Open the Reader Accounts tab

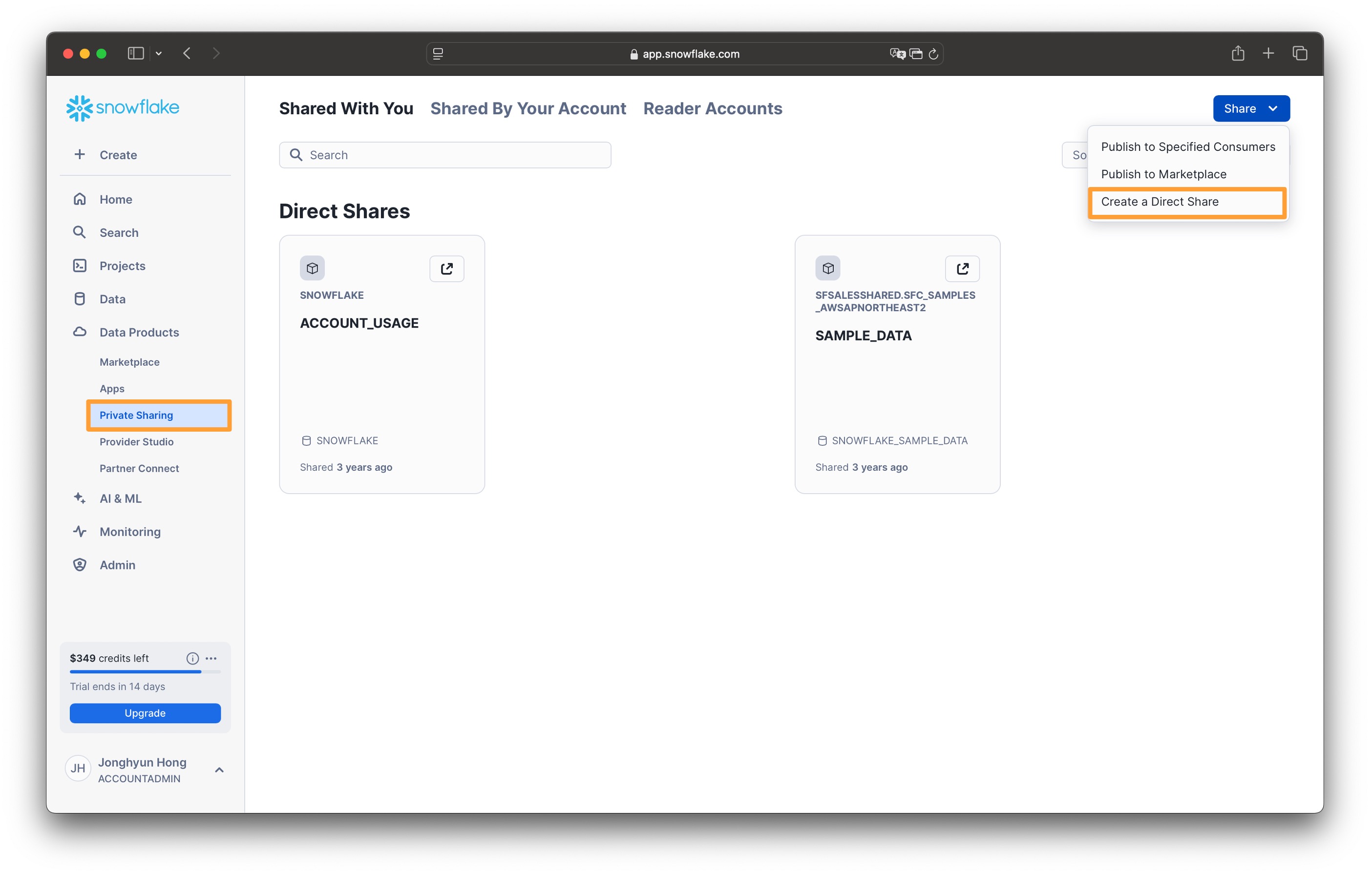[712, 108]
